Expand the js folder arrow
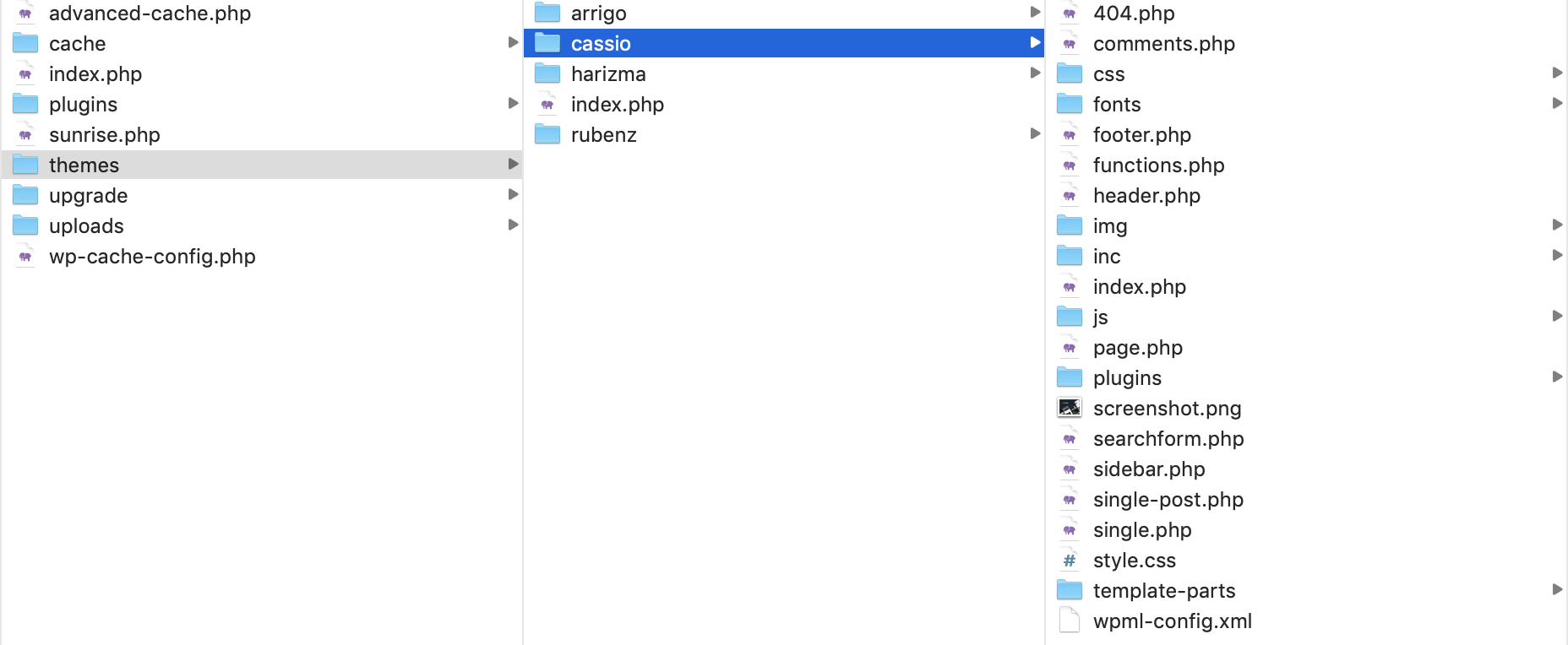 click(1557, 317)
